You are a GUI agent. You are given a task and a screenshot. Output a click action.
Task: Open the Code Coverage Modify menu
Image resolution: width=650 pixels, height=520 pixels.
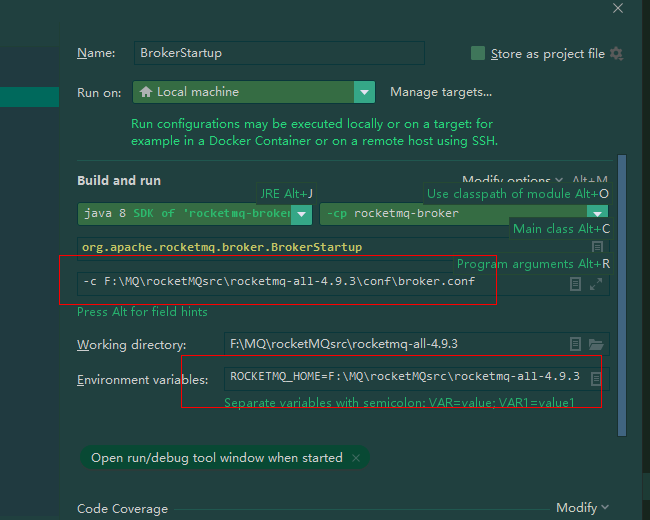[x=582, y=508]
